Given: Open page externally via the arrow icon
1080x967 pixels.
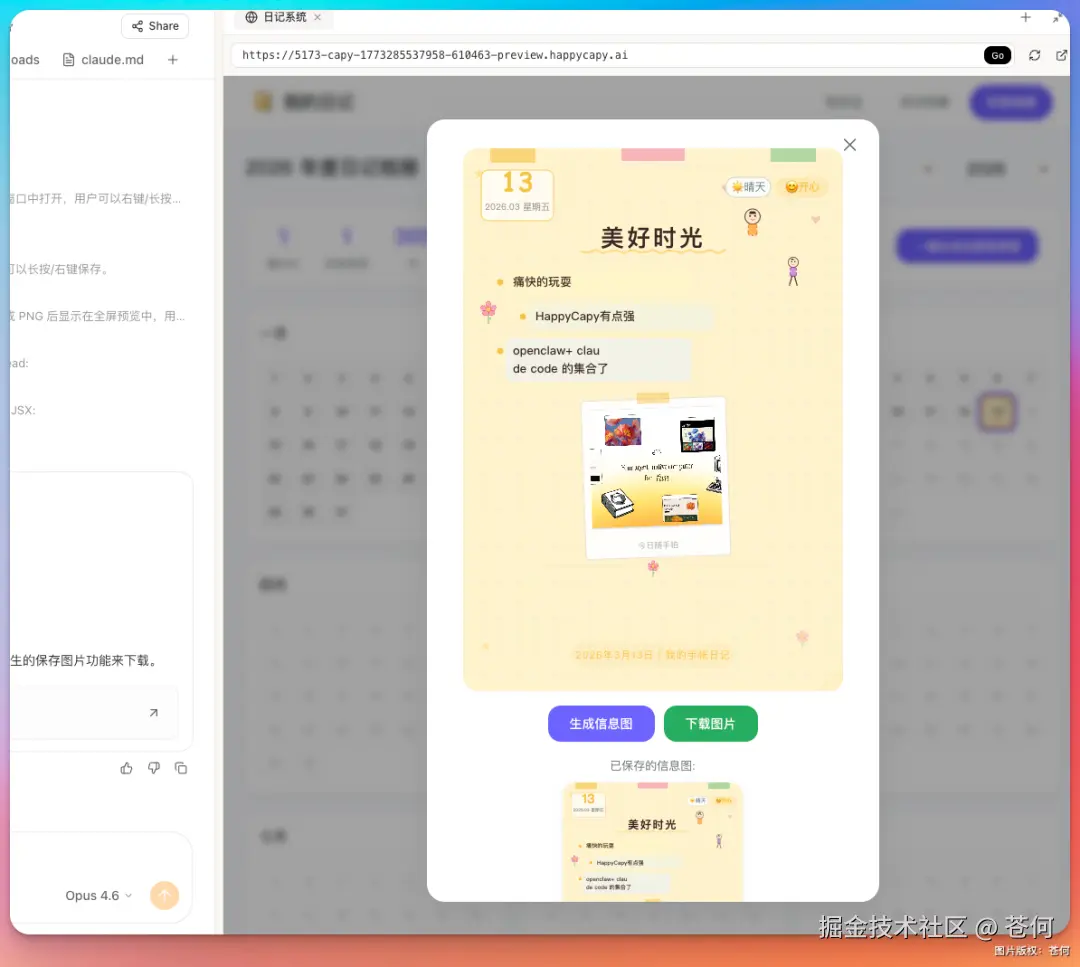Looking at the screenshot, I should (x=1063, y=55).
